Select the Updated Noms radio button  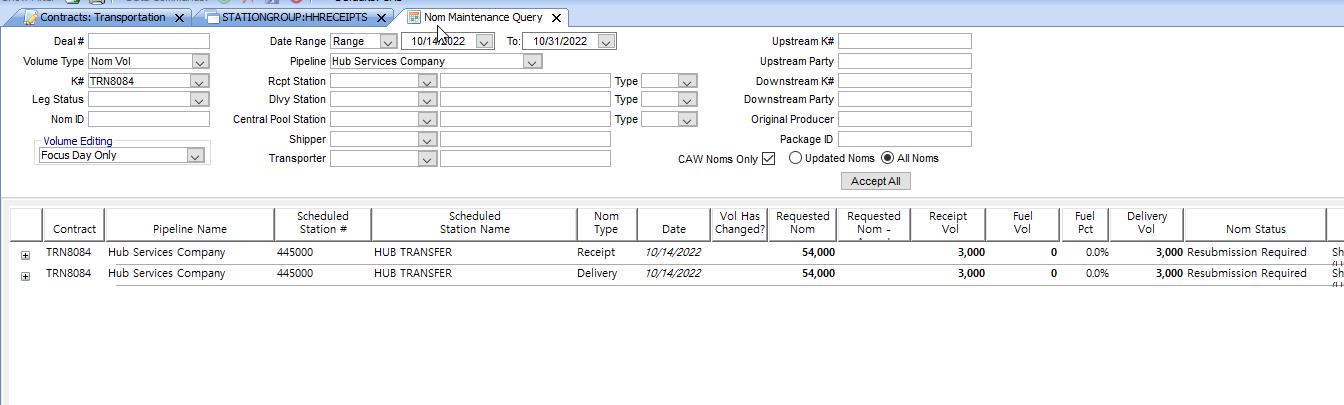pos(796,158)
